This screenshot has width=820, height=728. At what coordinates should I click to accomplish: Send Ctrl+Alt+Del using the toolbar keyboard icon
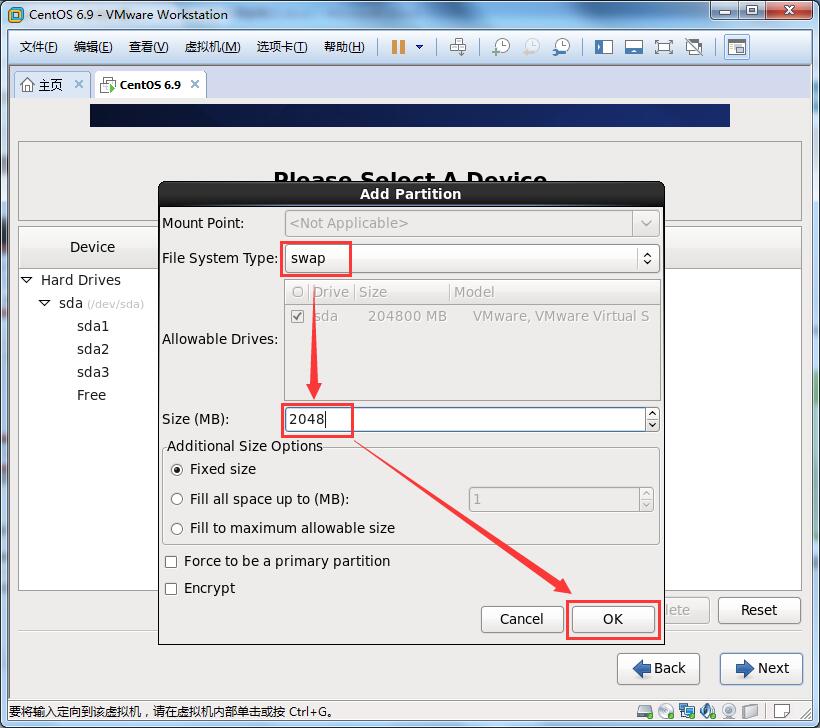tap(458, 47)
